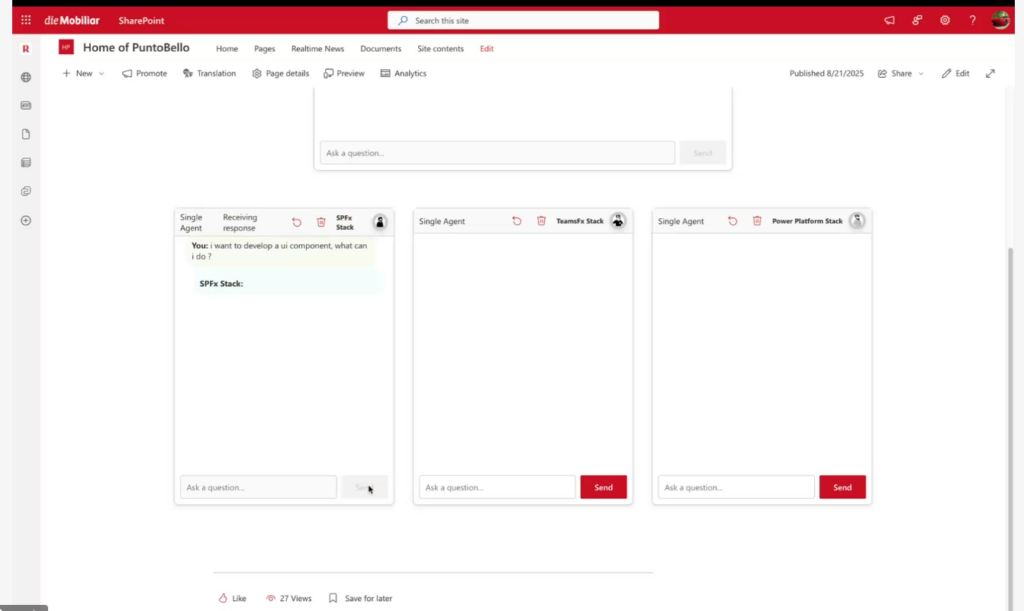This screenshot has height=611, width=1024.
Task: Expand the New dropdown chevron
Action: (x=101, y=74)
